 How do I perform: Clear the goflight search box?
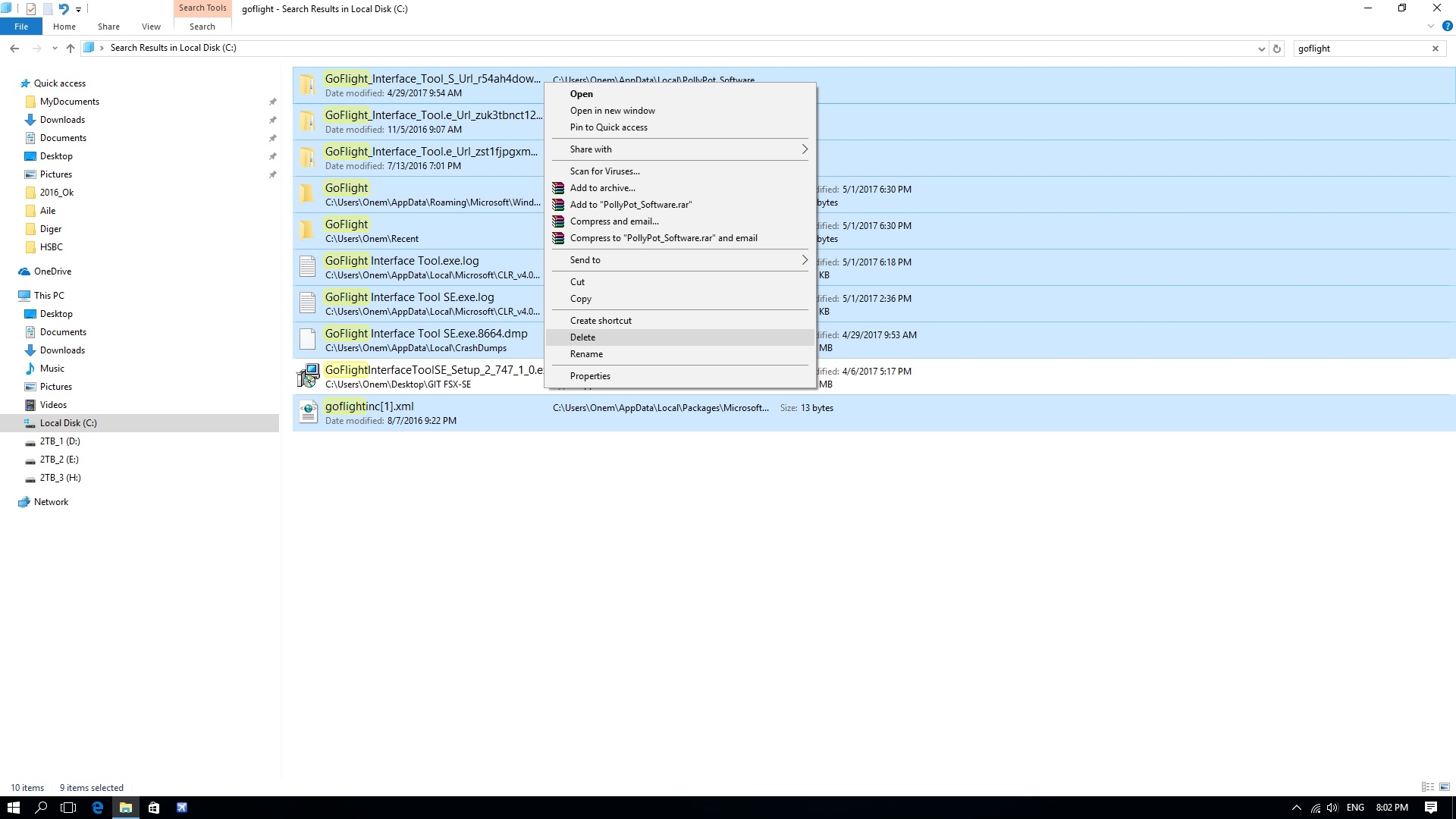point(1436,49)
